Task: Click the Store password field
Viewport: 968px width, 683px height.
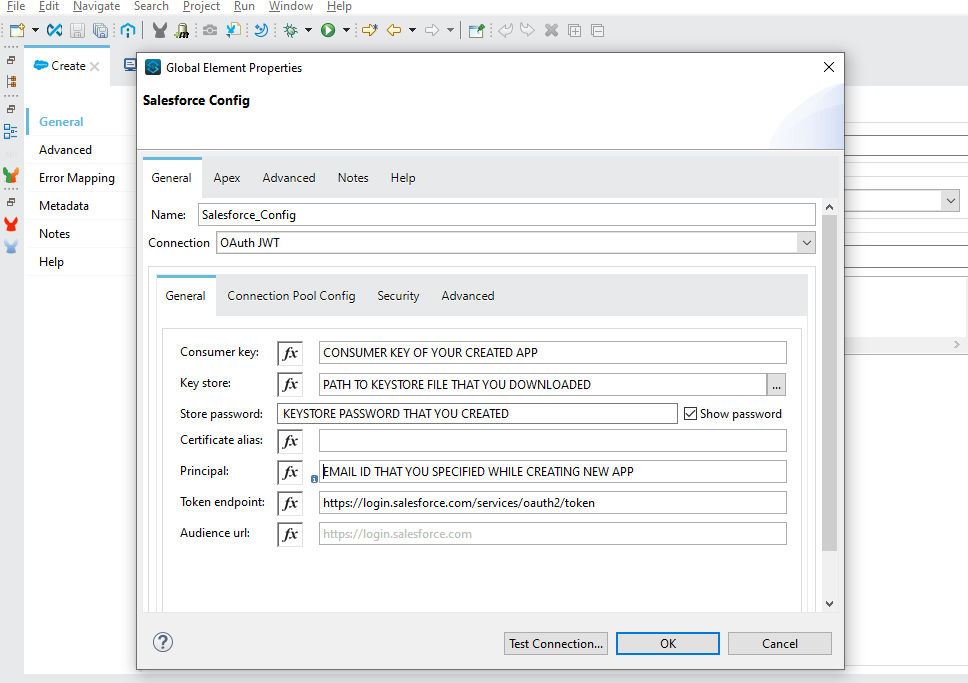Action: click(x=477, y=414)
